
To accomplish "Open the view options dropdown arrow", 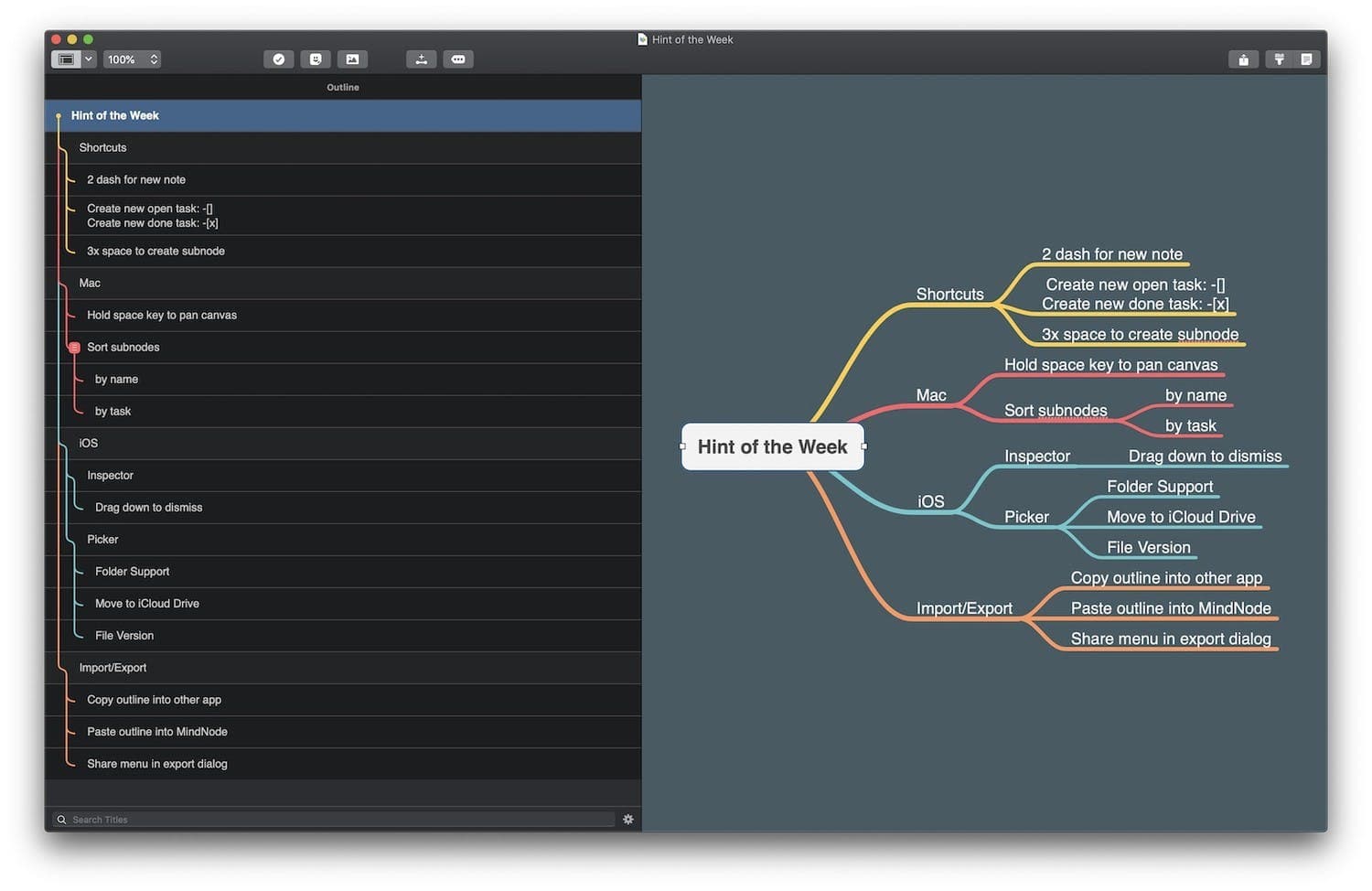I will coord(89,59).
